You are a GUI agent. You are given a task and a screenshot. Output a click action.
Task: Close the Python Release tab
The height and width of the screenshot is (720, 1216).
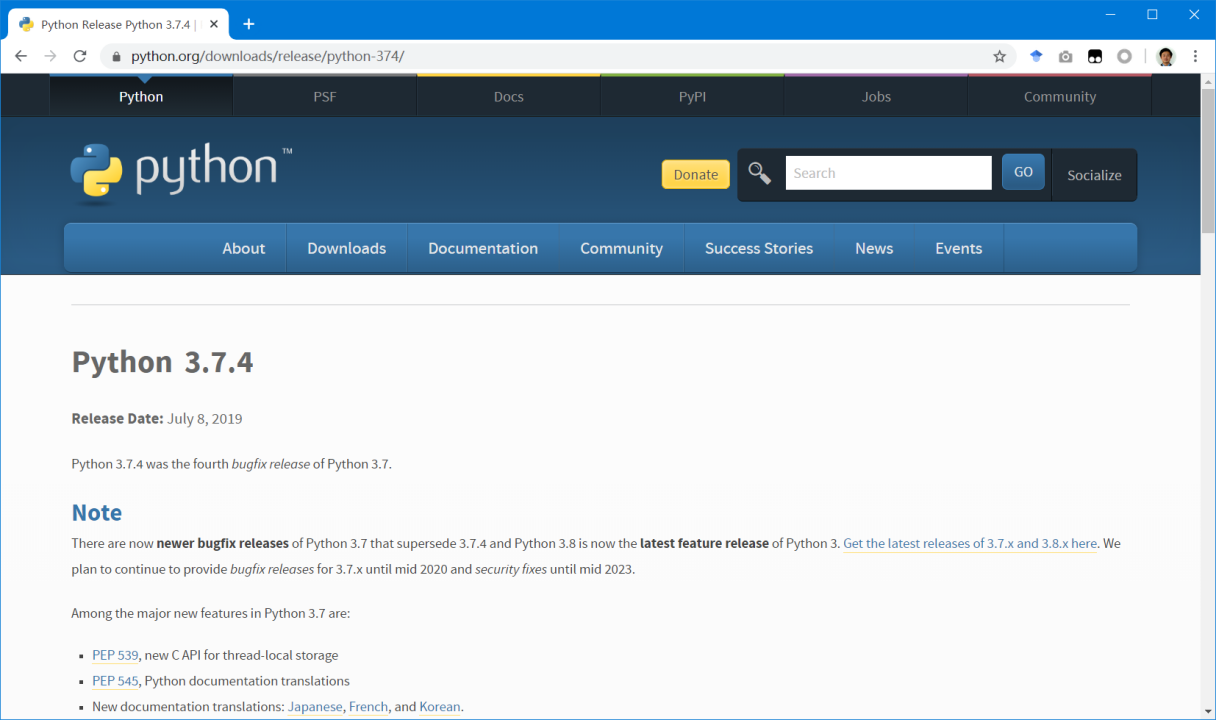pyautogui.click(x=215, y=24)
